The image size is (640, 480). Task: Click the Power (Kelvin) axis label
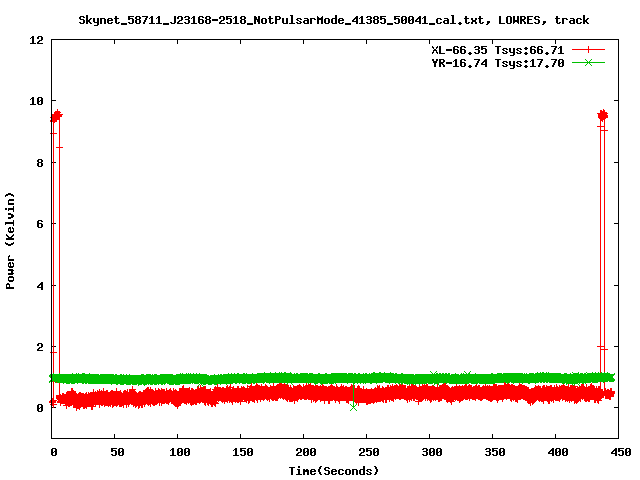[x=10, y=241]
